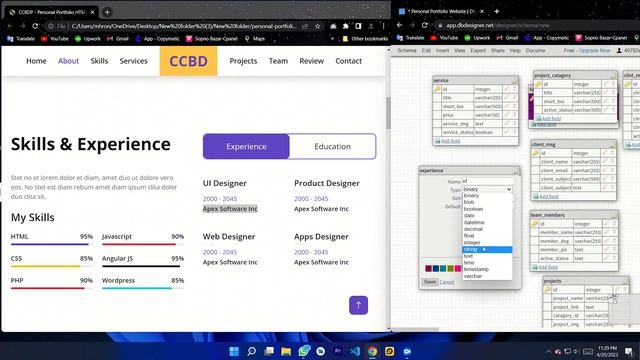640x360 pixels.
Task: Click the scroll-to-top arrow button
Action: coord(358,305)
